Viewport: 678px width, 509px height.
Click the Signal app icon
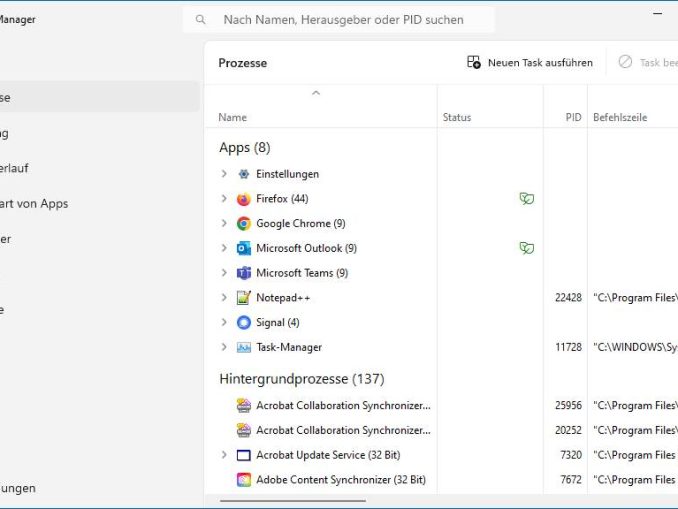(x=244, y=323)
